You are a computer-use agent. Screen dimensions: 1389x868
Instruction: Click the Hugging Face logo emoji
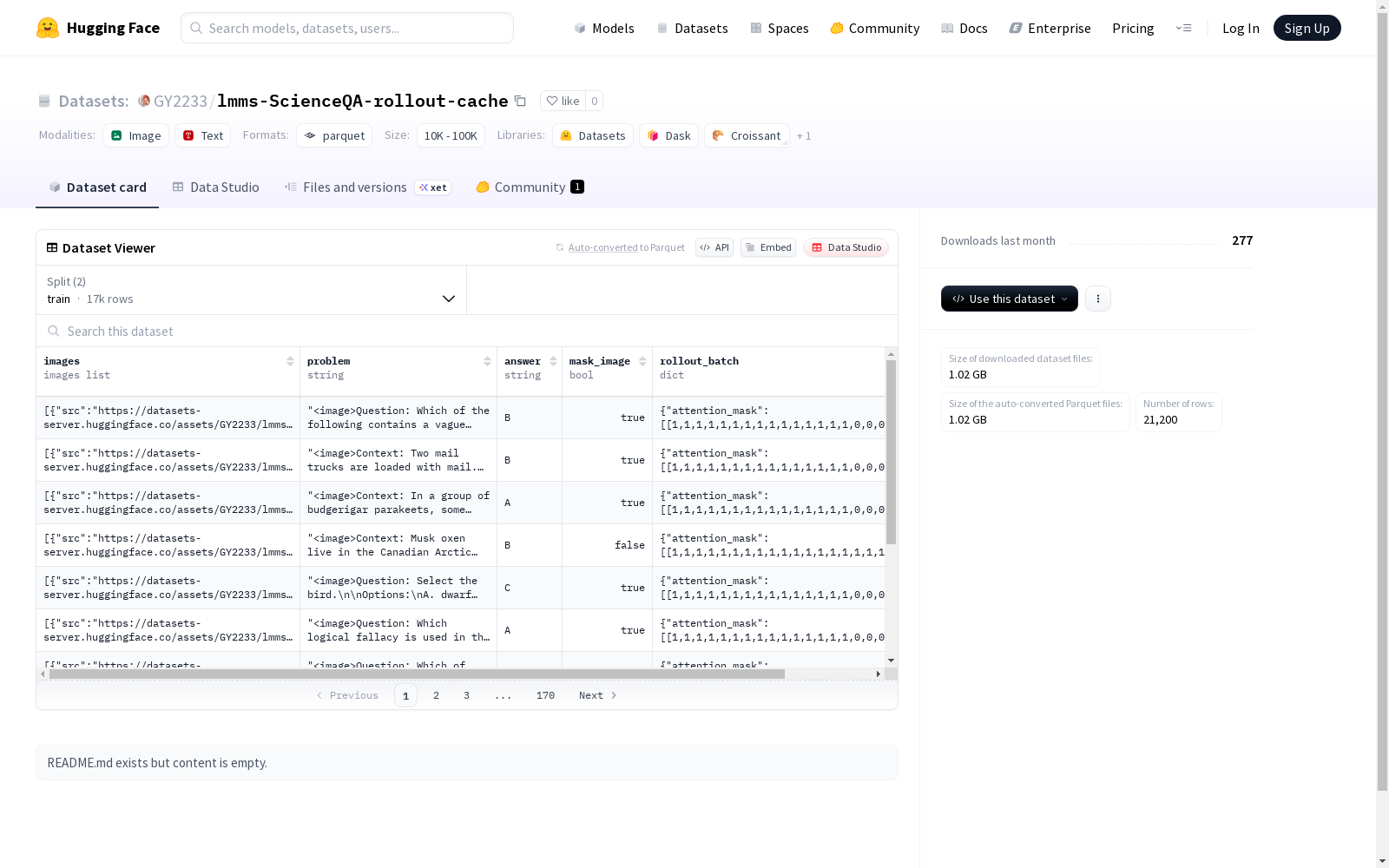pos(48,28)
